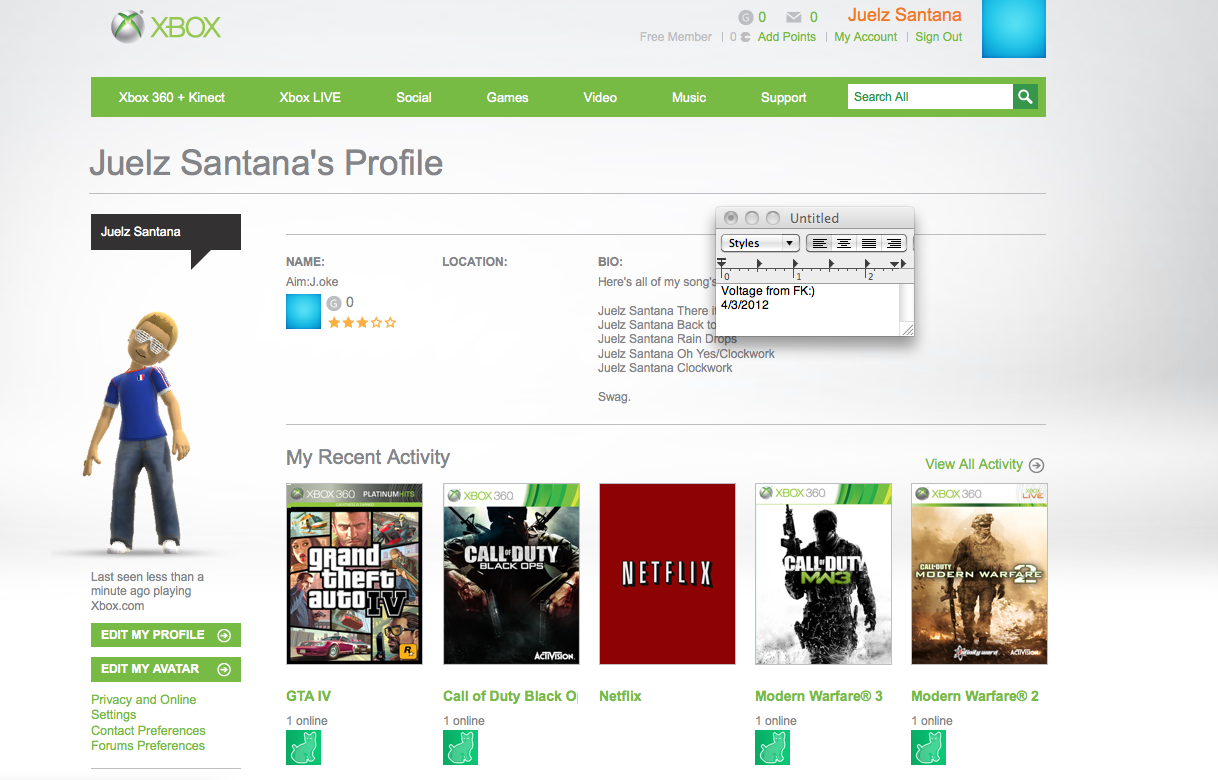Screen dimensions: 1218x780
Task: Open the Netflix tile
Action: pyautogui.click(x=667, y=574)
